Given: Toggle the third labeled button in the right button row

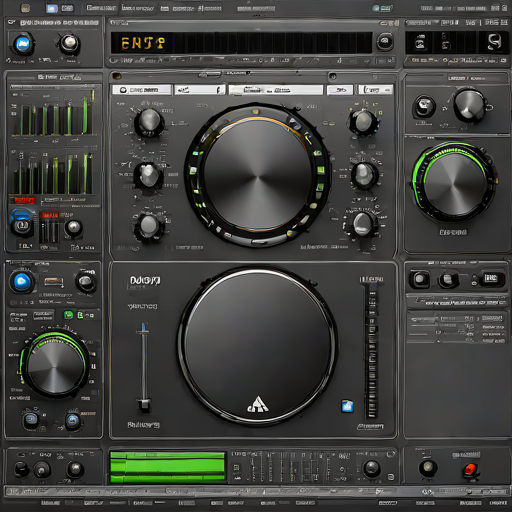Looking at the screenshot, I should point(491,278).
